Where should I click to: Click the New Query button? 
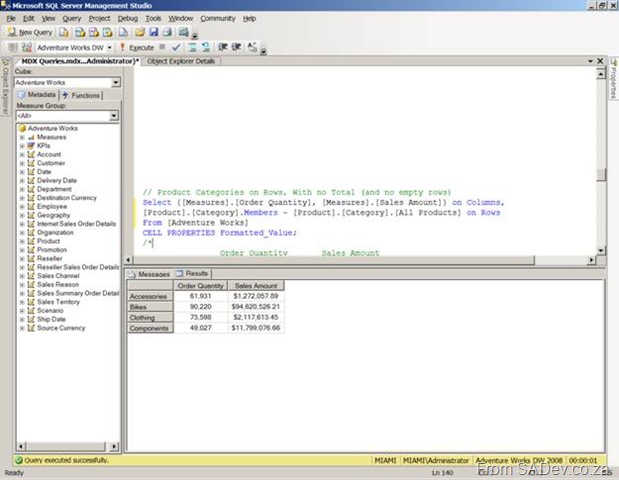coord(30,32)
